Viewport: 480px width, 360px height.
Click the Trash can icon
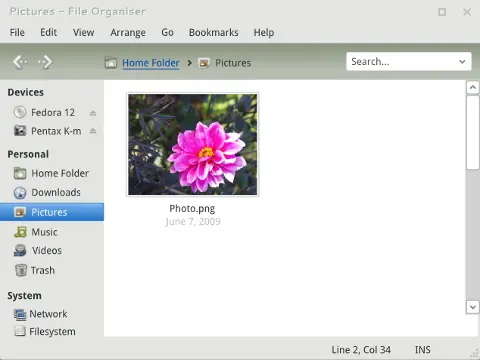(21, 270)
